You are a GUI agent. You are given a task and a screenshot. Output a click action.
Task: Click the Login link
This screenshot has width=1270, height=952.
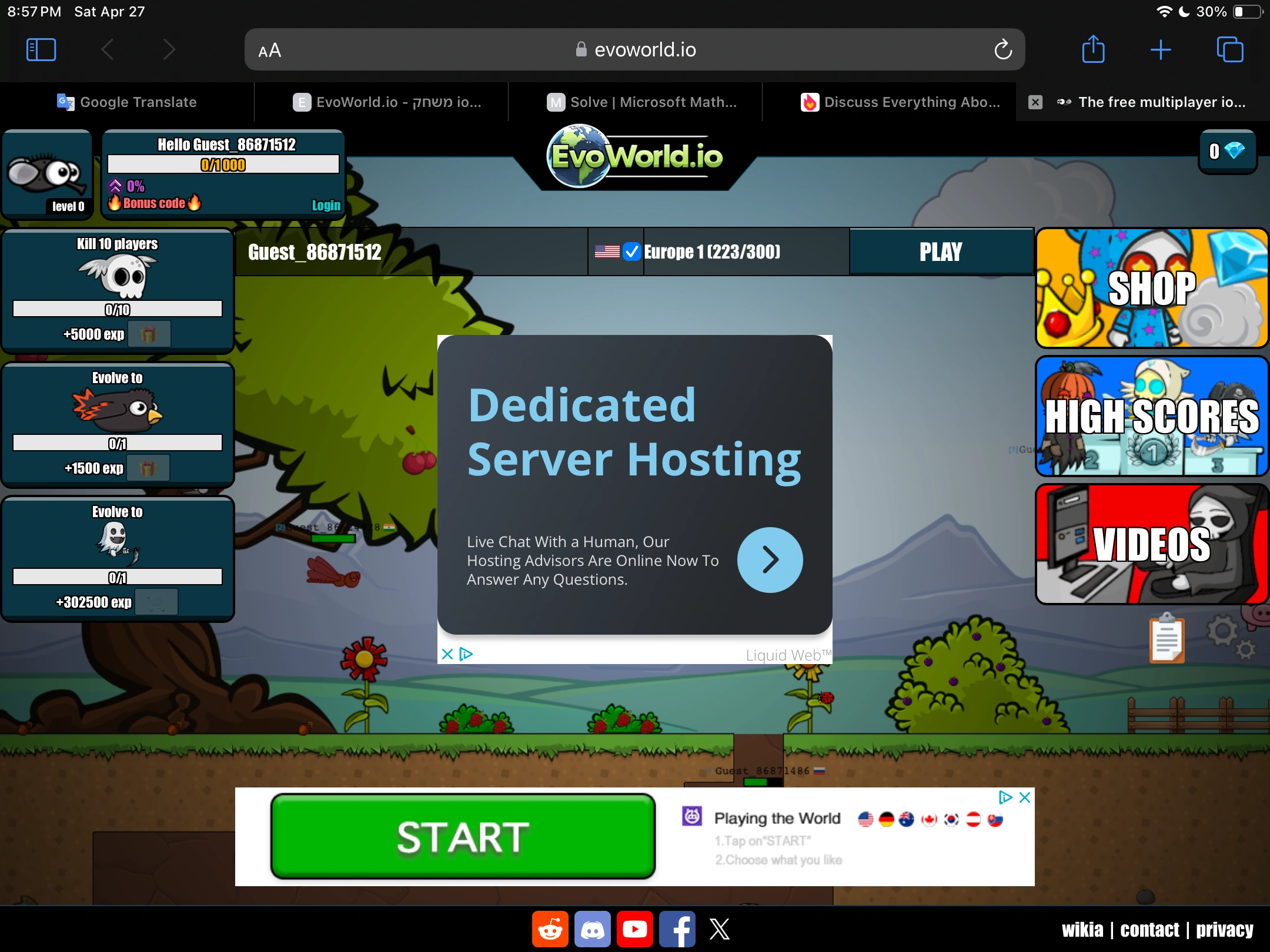[x=326, y=205]
